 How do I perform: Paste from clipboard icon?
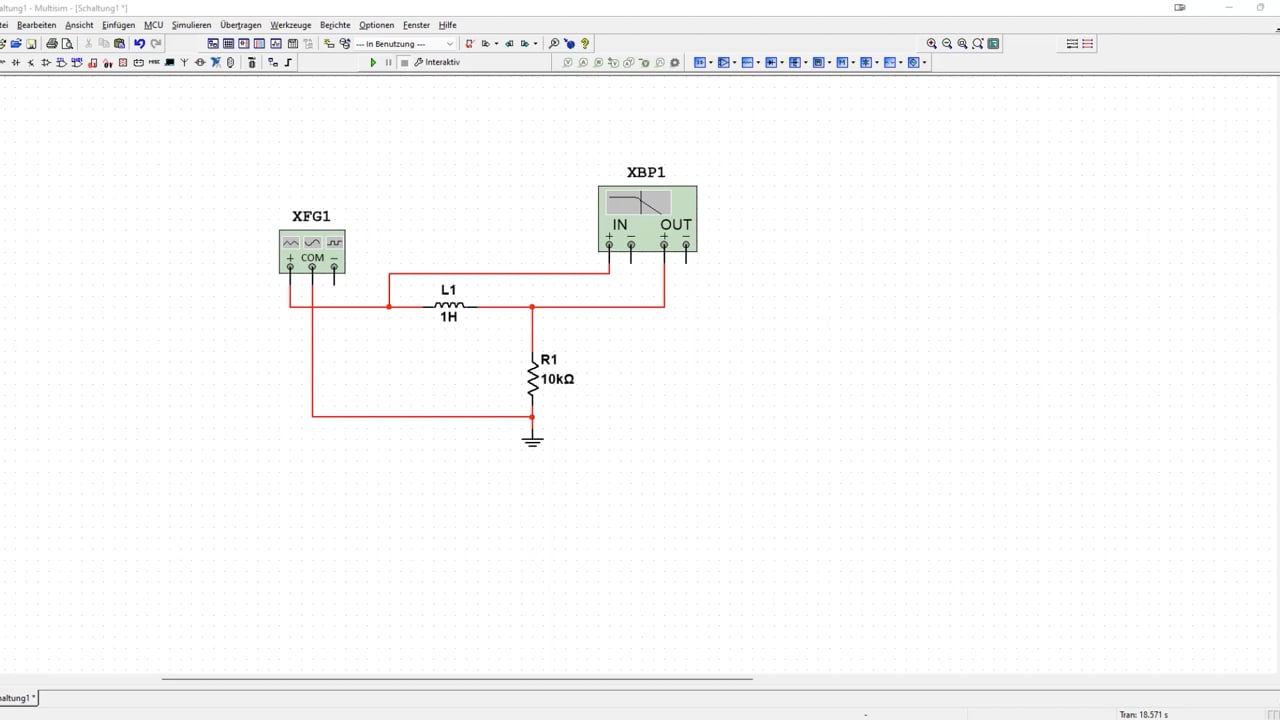(119, 44)
